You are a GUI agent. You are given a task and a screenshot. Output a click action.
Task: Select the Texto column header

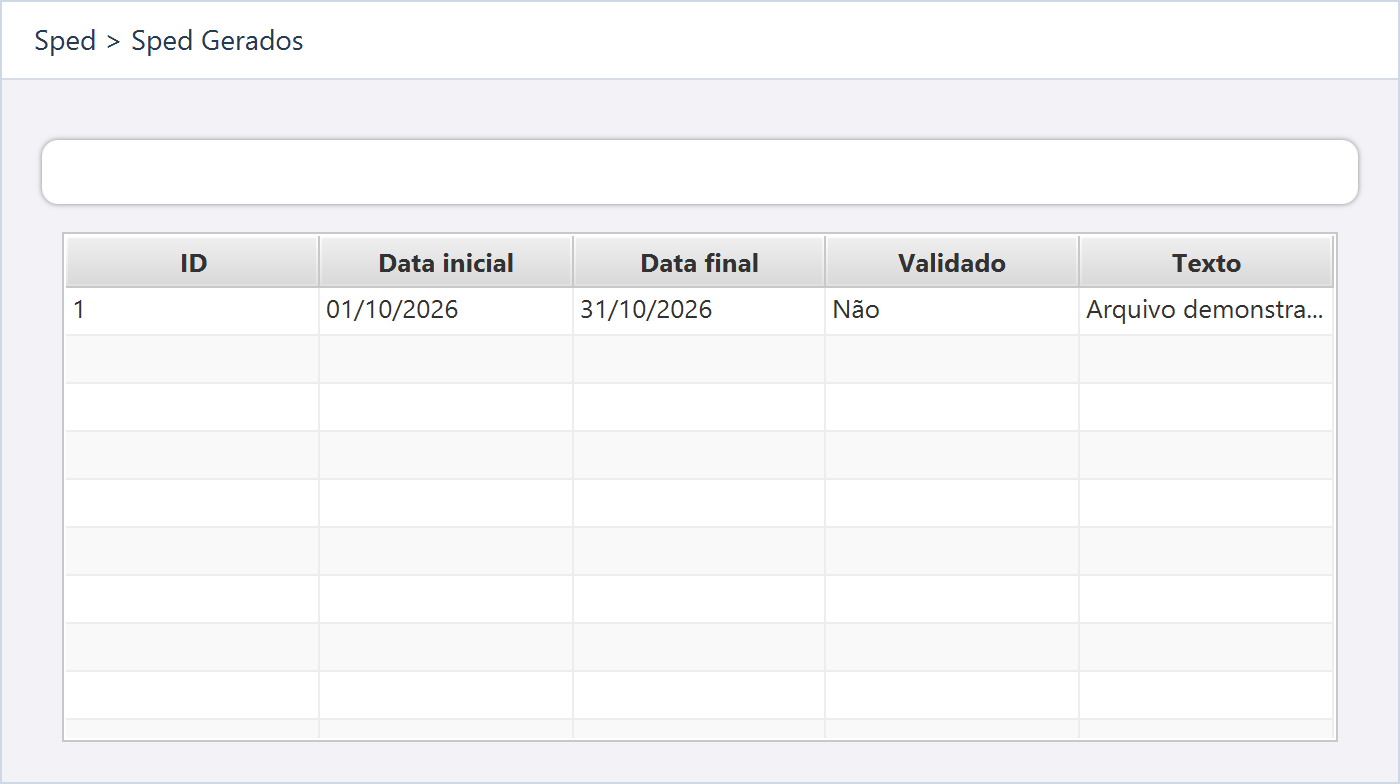coord(1206,263)
